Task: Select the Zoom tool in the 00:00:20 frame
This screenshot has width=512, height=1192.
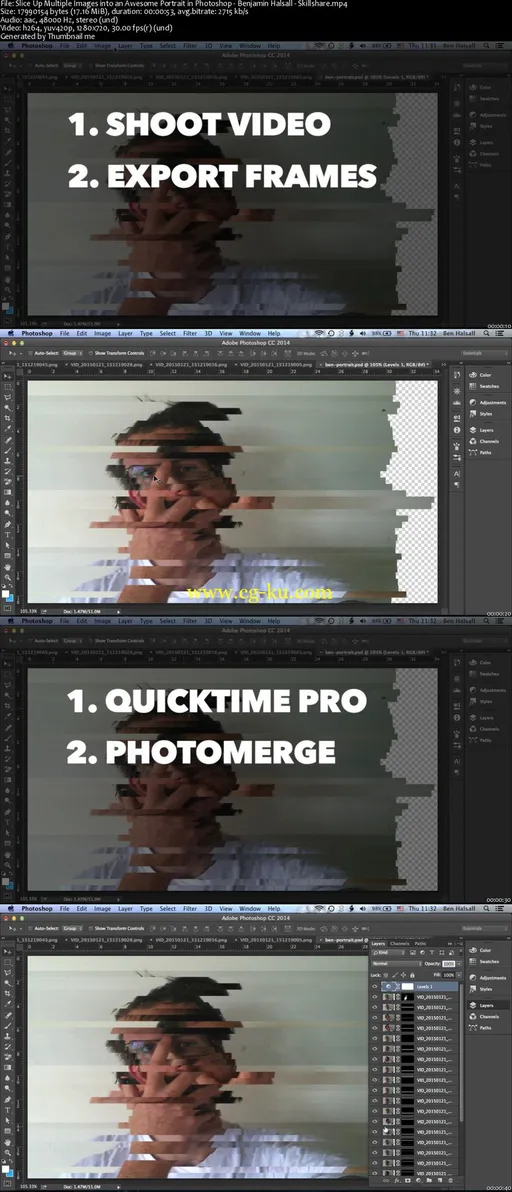Action: (x=8, y=577)
